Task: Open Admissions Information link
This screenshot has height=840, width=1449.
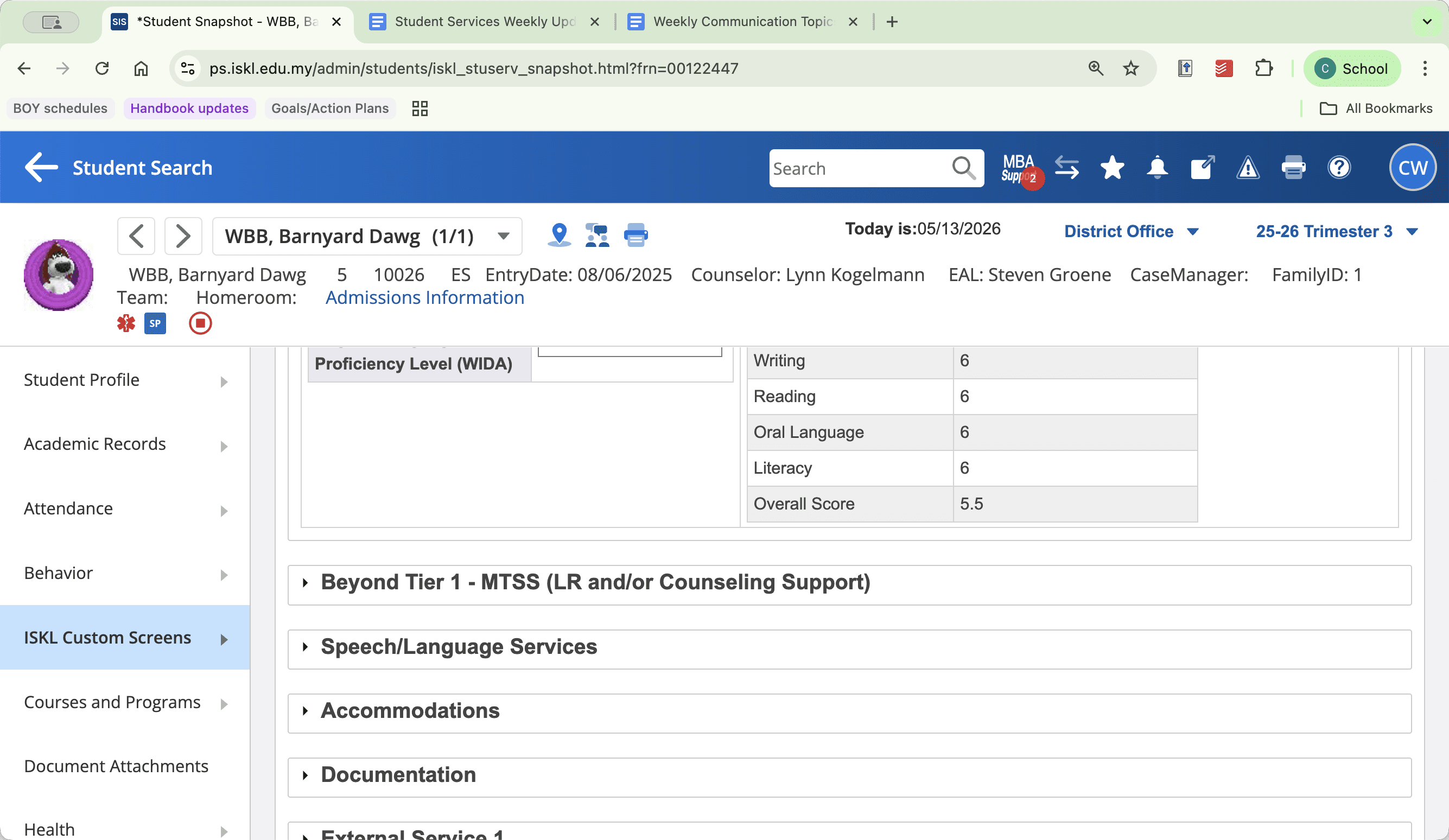Action: coord(424,298)
